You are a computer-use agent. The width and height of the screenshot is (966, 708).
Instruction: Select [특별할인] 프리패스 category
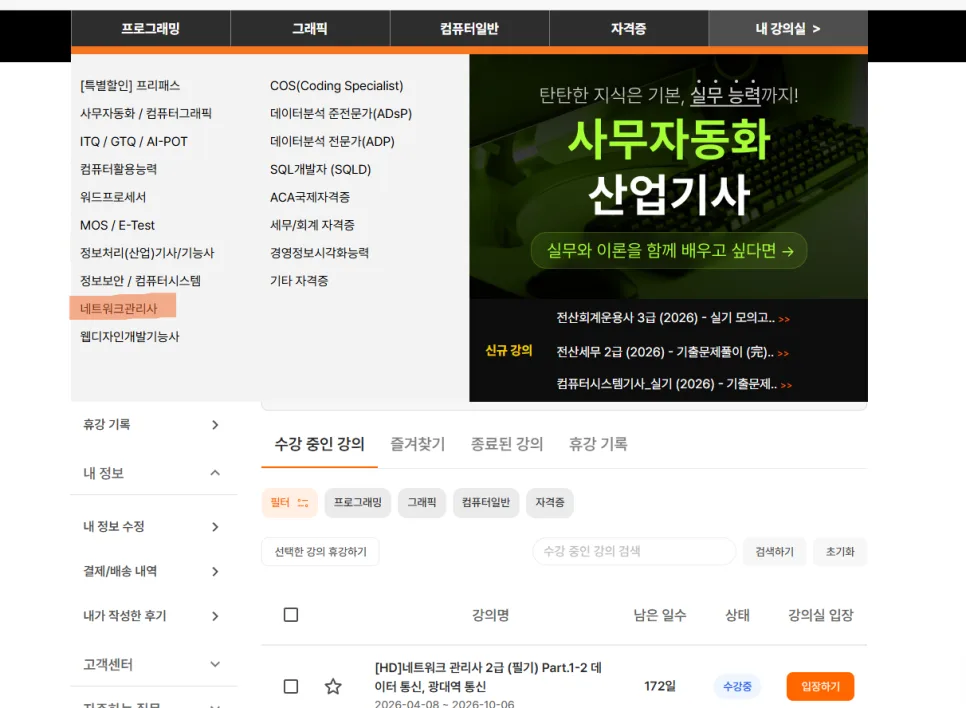pos(130,86)
